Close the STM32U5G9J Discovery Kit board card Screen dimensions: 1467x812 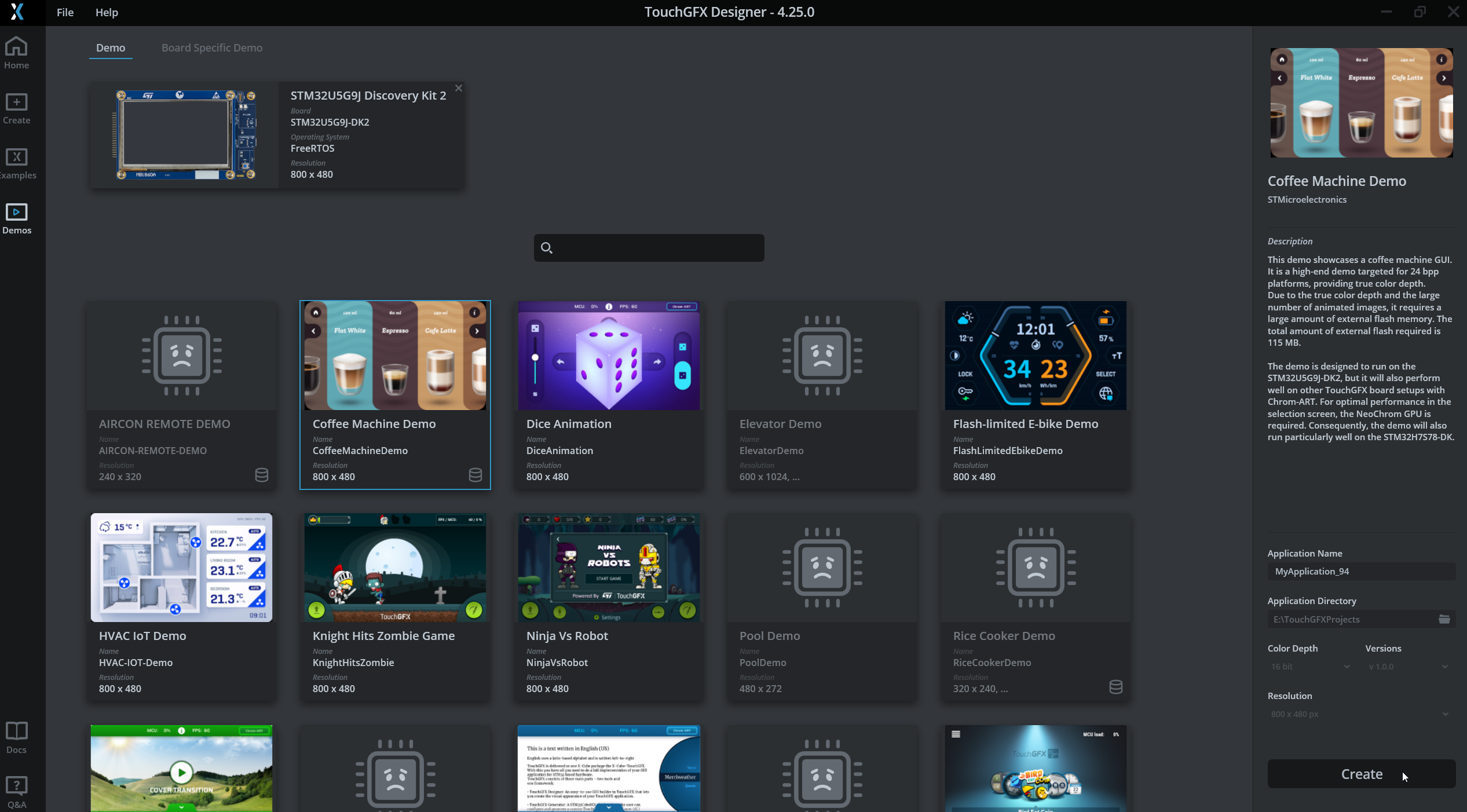(x=459, y=88)
